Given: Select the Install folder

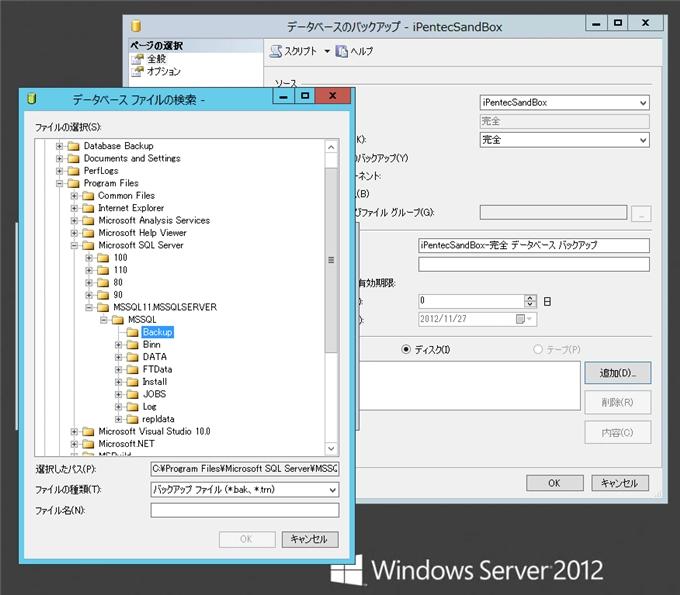Looking at the screenshot, I should (x=155, y=382).
